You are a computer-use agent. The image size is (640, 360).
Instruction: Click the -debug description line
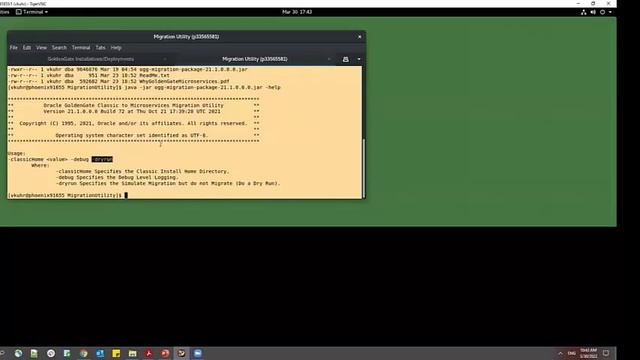[x=117, y=178]
